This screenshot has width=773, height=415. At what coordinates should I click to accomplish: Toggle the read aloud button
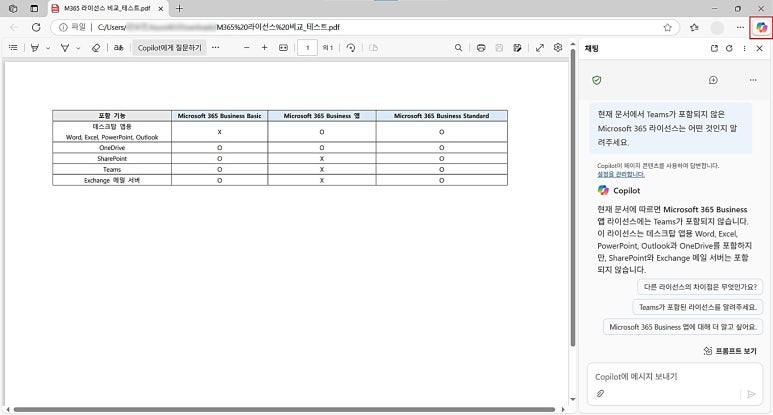coord(118,47)
